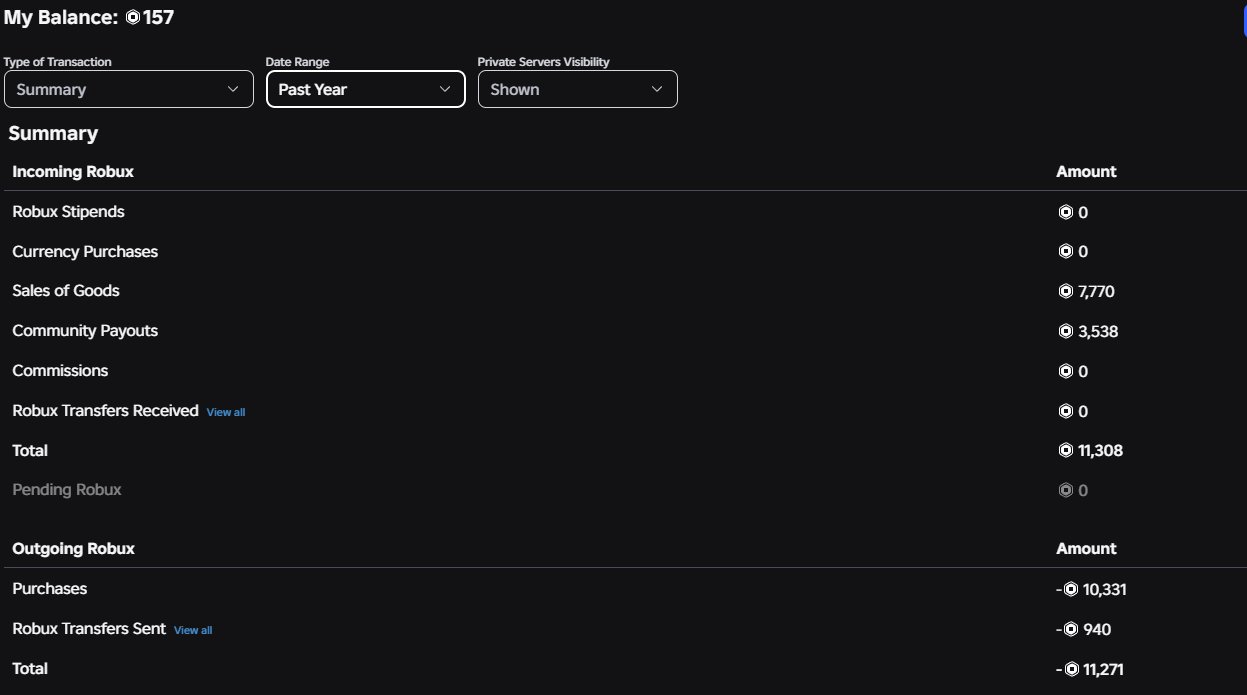Click the Currency Purchases row label

click(x=85, y=252)
